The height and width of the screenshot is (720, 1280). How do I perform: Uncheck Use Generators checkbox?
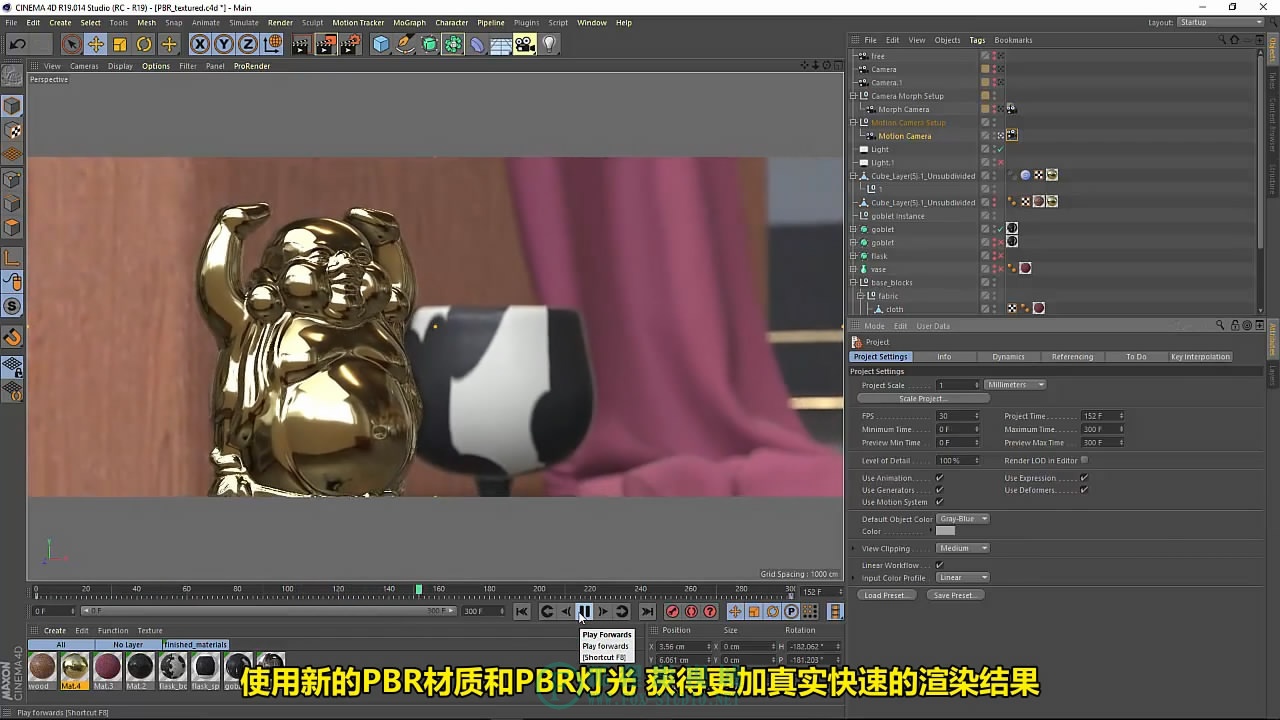pyautogui.click(x=939, y=490)
